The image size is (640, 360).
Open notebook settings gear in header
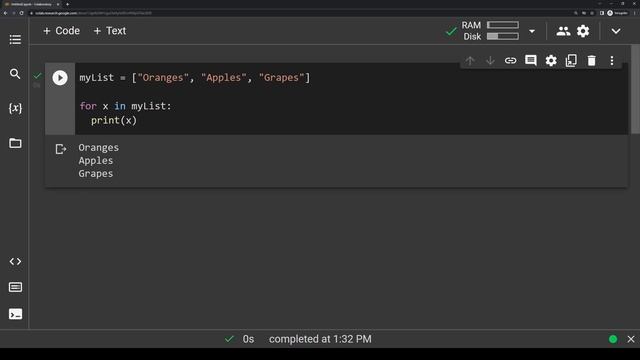pyautogui.click(x=583, y=31)
